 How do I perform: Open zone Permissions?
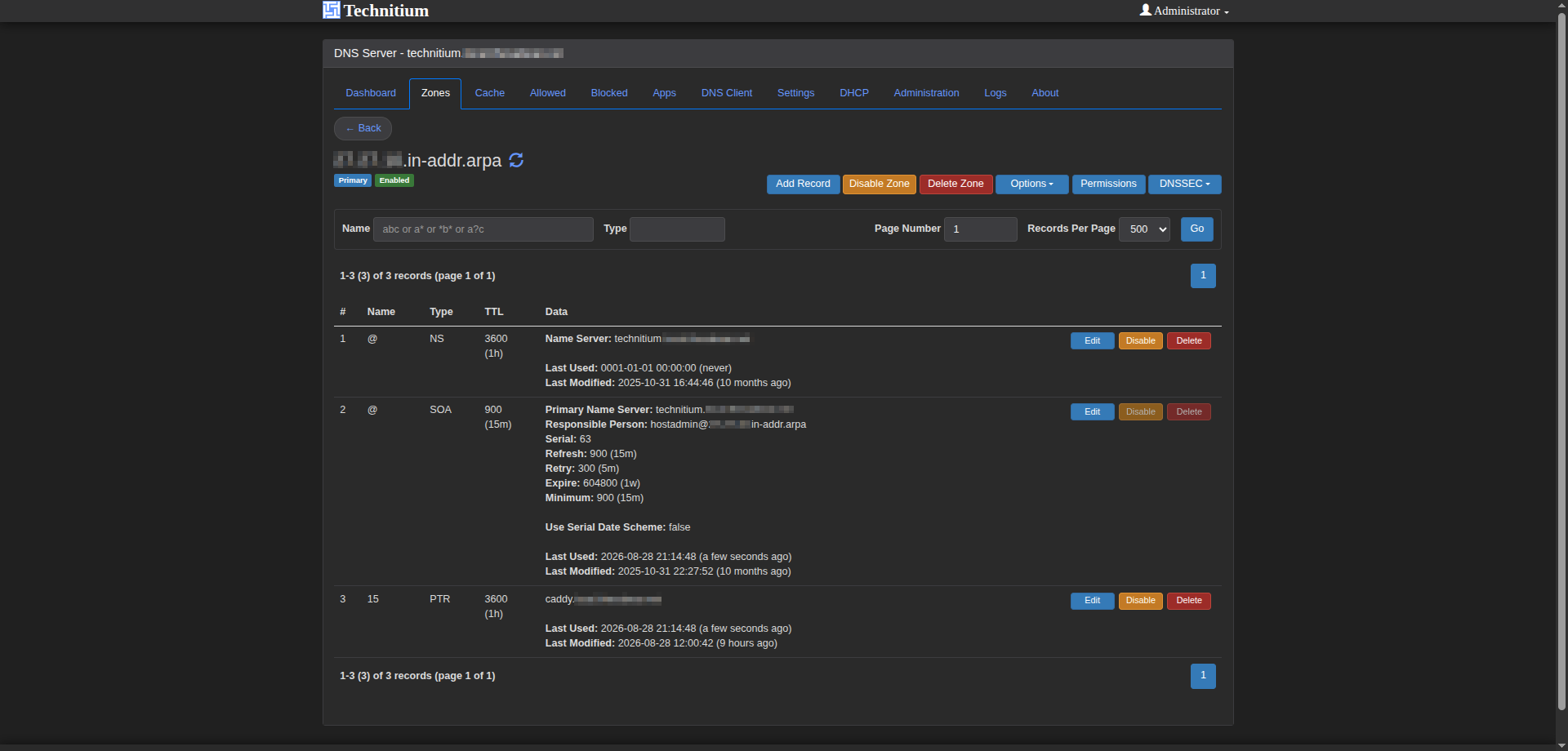(1108, 184)
